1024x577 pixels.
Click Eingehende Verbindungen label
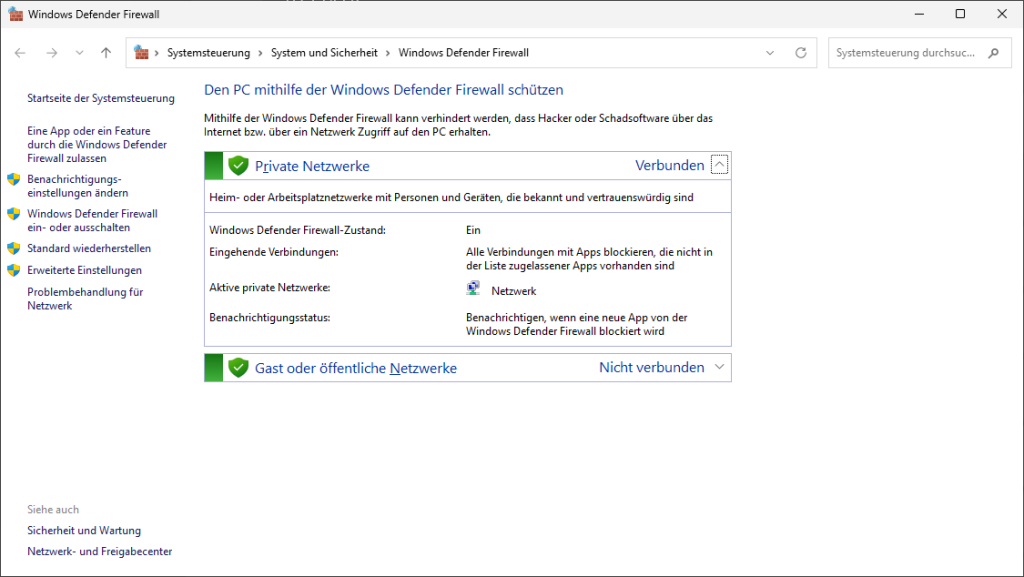[x=274, y=252]
